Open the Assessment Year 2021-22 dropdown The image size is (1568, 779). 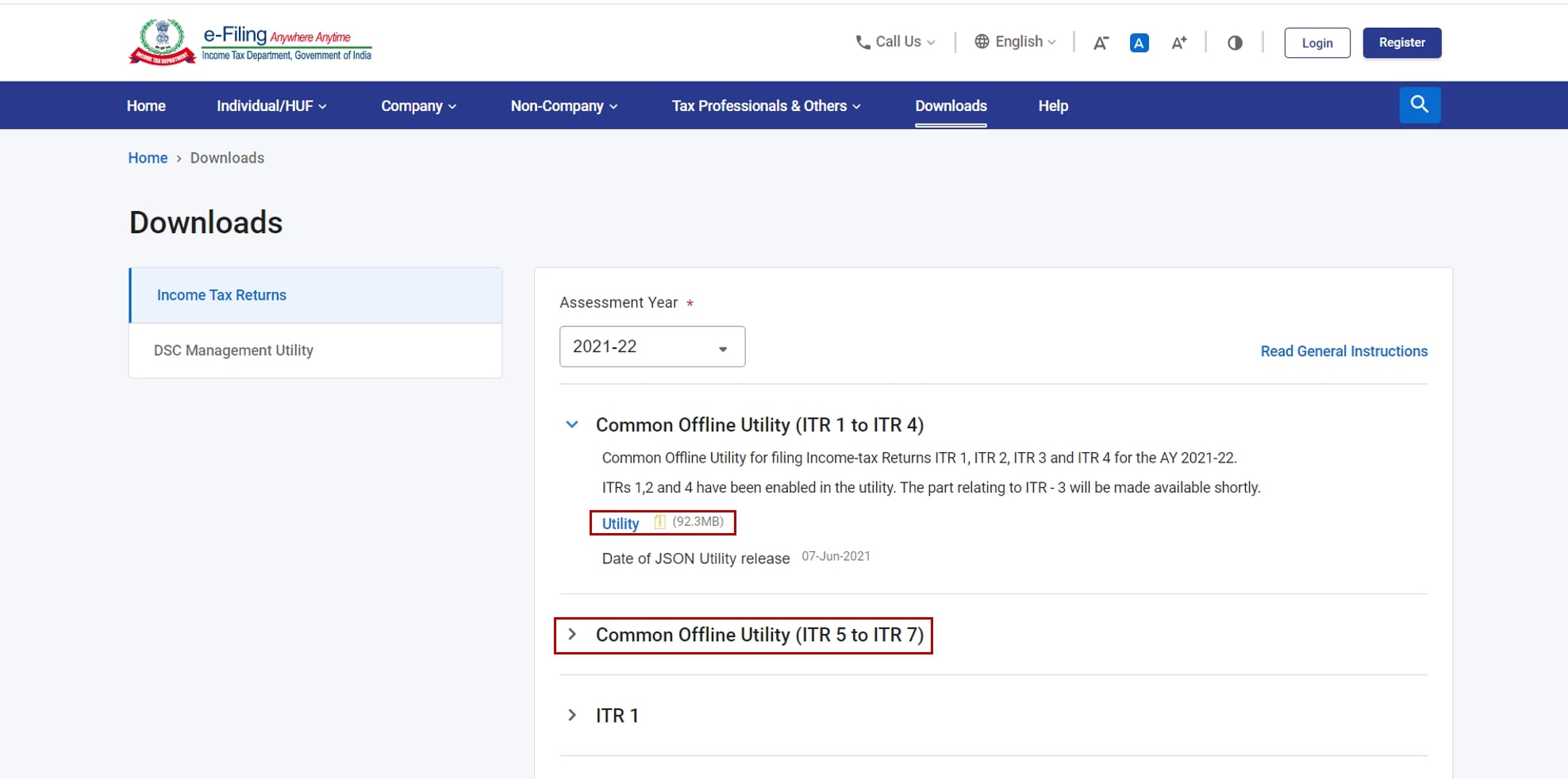[651, 347]
